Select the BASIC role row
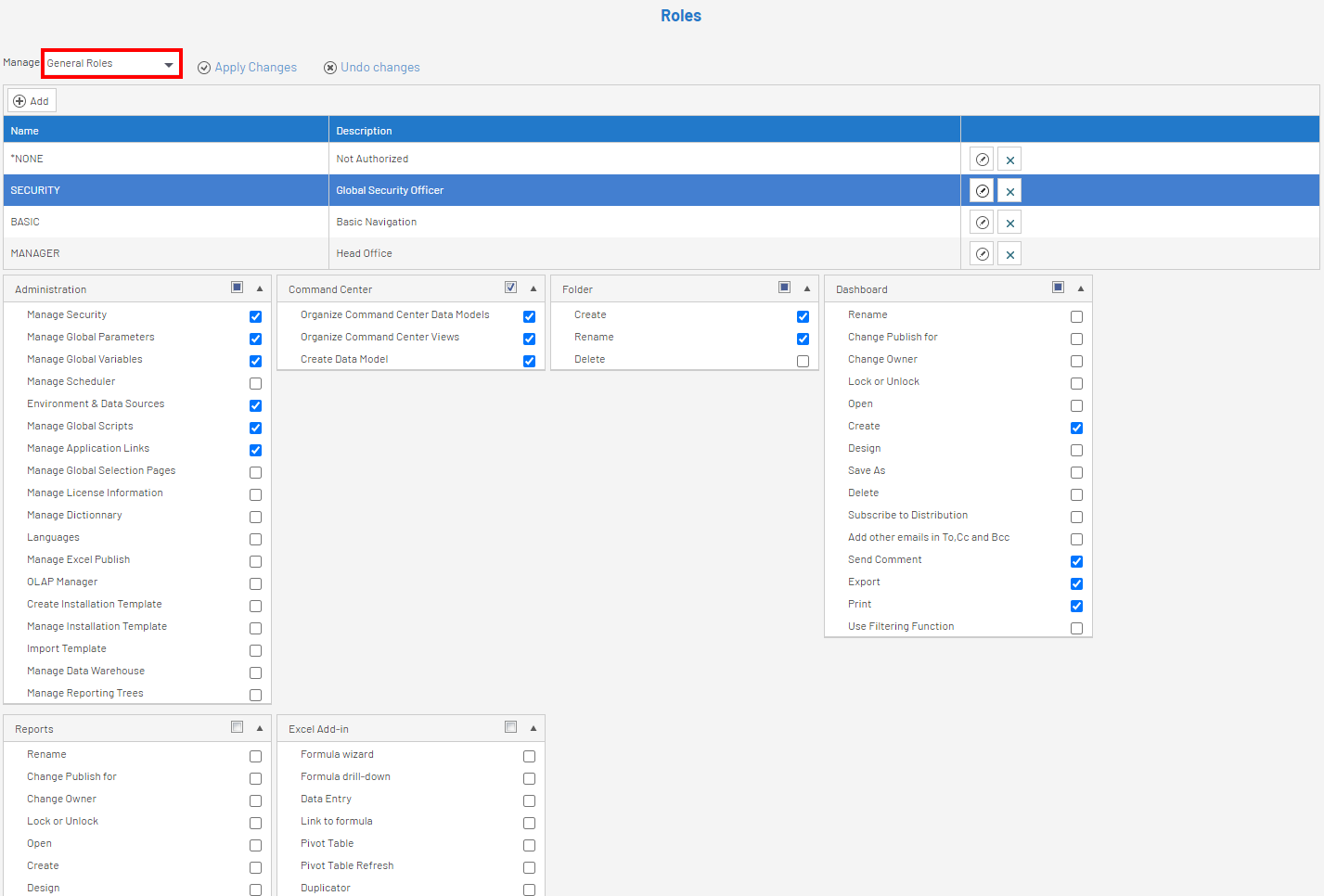 click(x=167, y=223)
